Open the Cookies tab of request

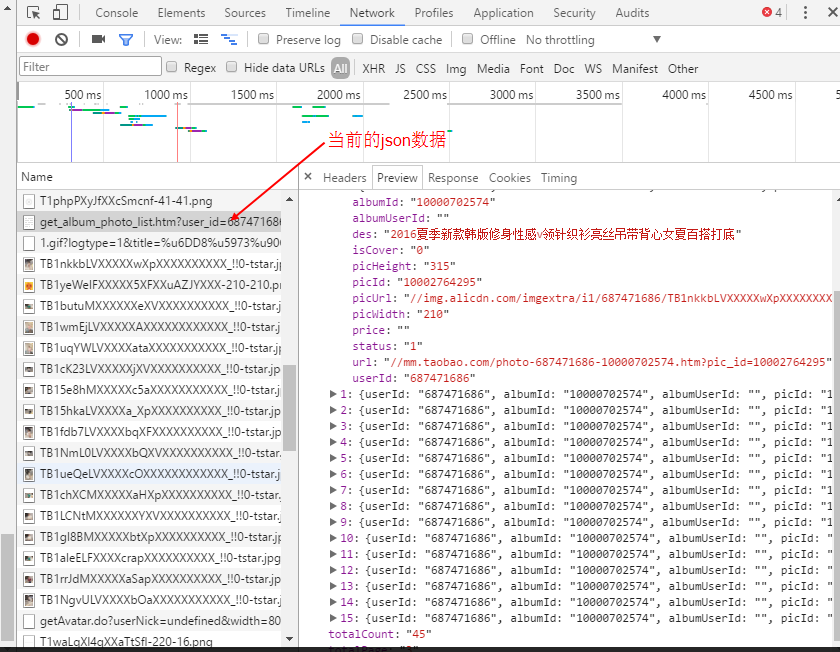click(509, 177)
